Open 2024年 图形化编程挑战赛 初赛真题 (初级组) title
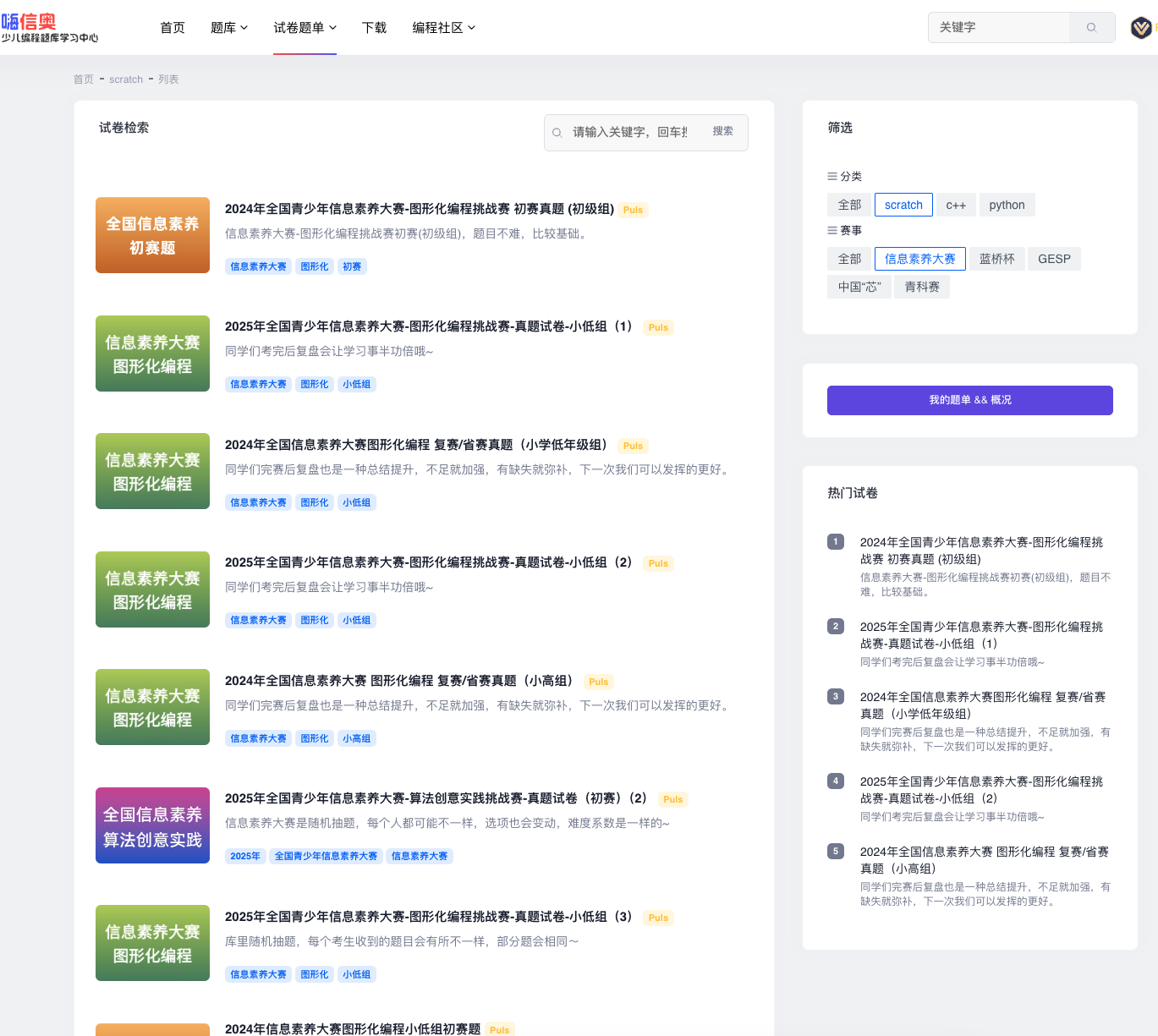 (x=420, y=209)
